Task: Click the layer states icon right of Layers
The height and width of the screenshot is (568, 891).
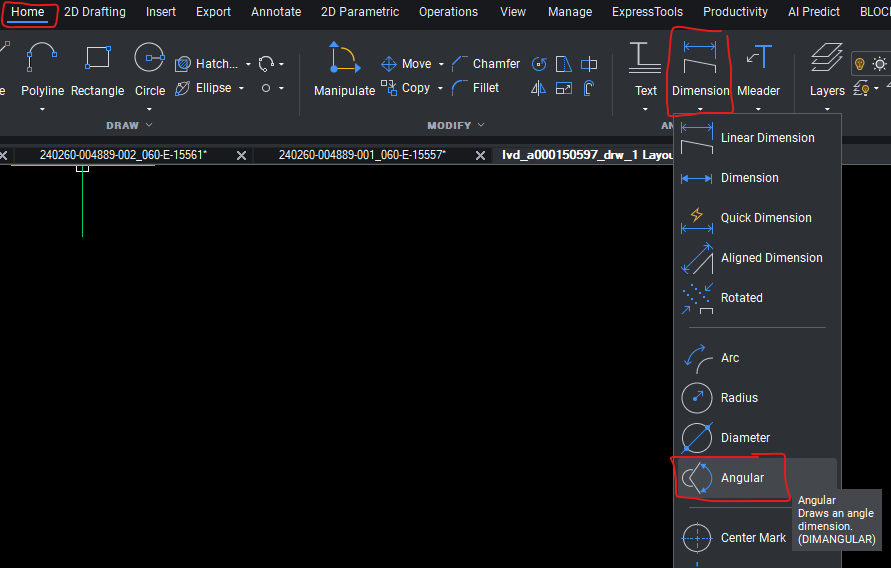Action: coord(861,88)
